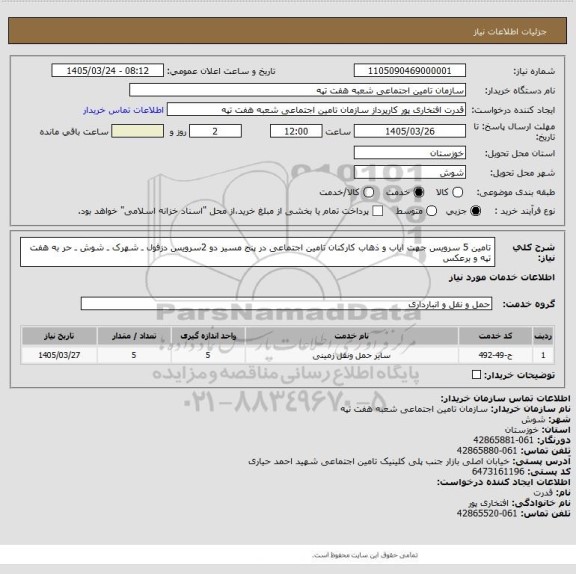Click row number cell 1
The image size is (576, 574).
point(543,355)
